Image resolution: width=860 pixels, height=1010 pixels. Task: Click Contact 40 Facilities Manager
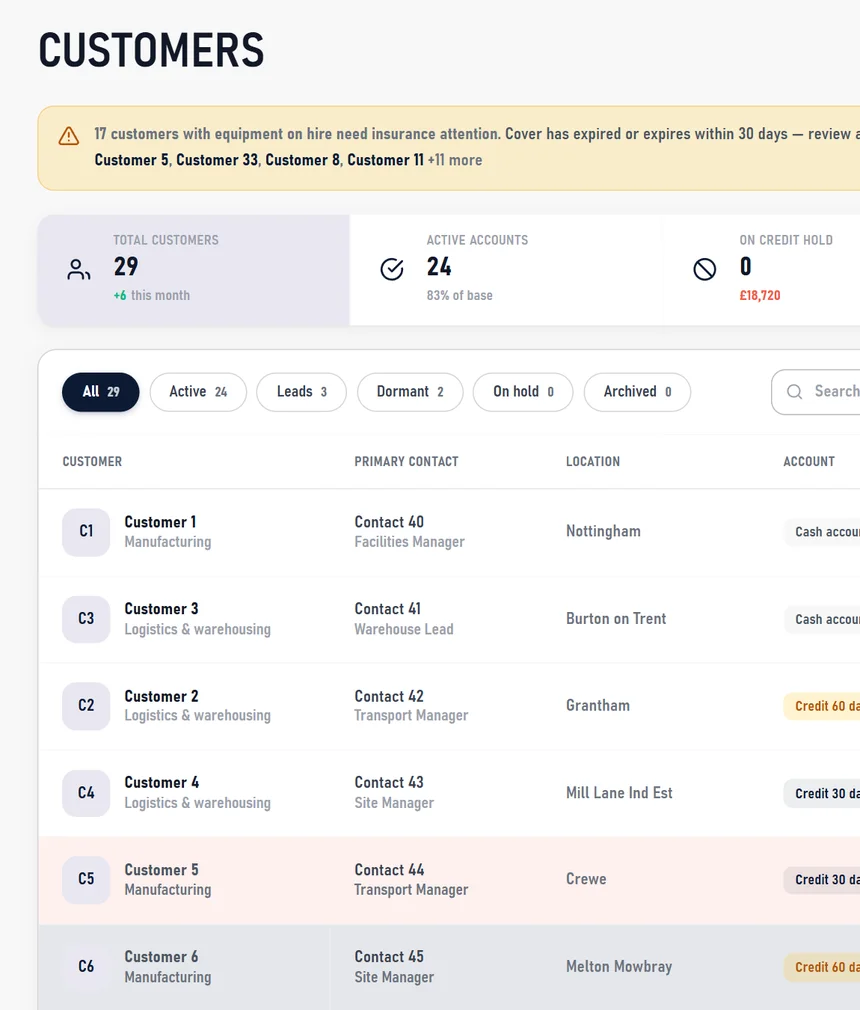tap(409, 531)
